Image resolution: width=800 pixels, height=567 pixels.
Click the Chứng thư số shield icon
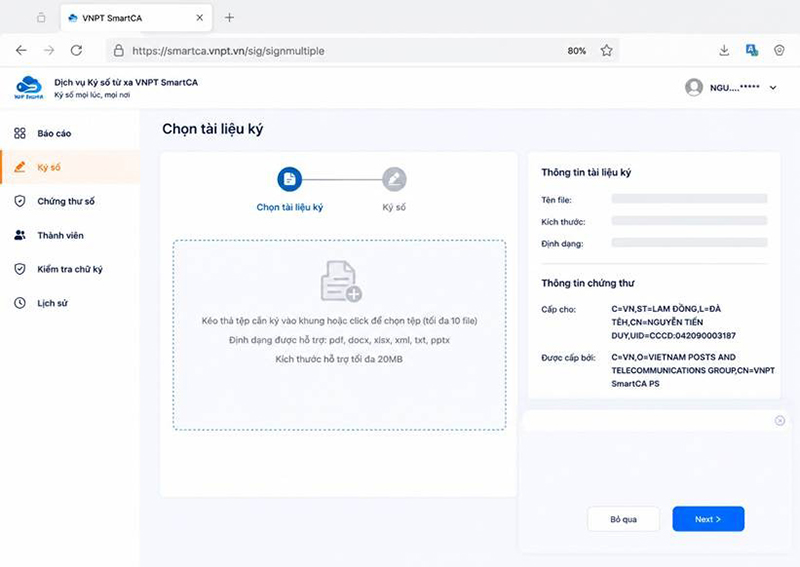coord(20,201)
